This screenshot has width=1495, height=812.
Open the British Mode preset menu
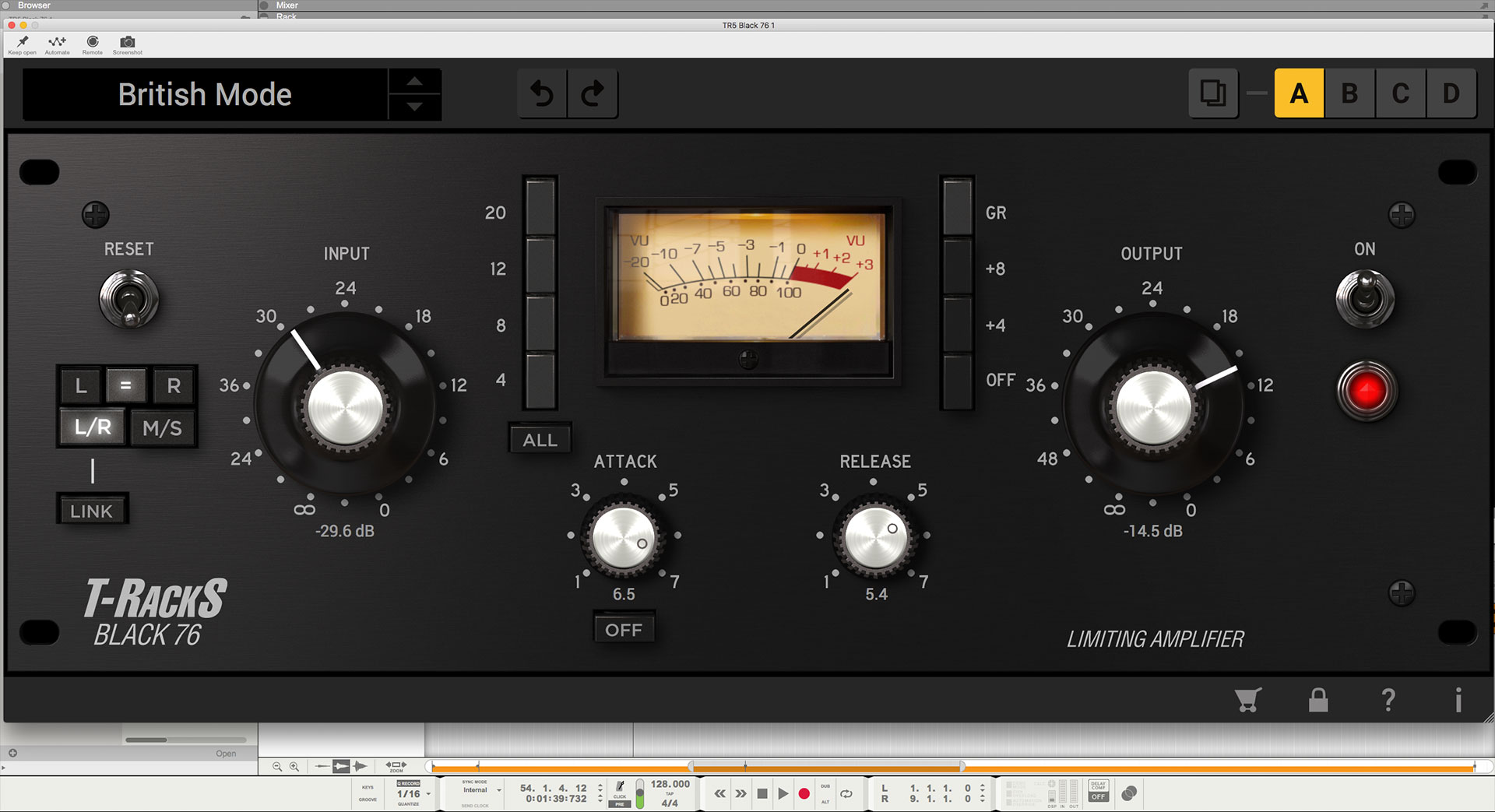(206, 94)
